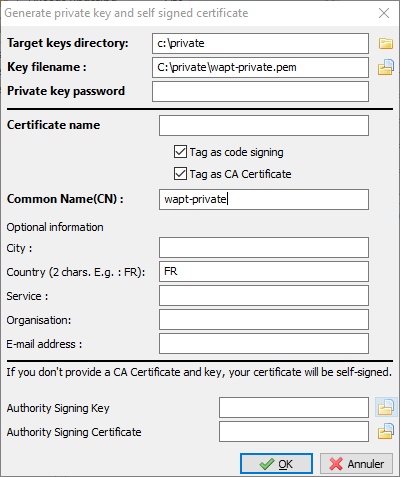400x477 pixels.
Task: Click the self-signed certificate notice text
Action: (x=199, y=372)
